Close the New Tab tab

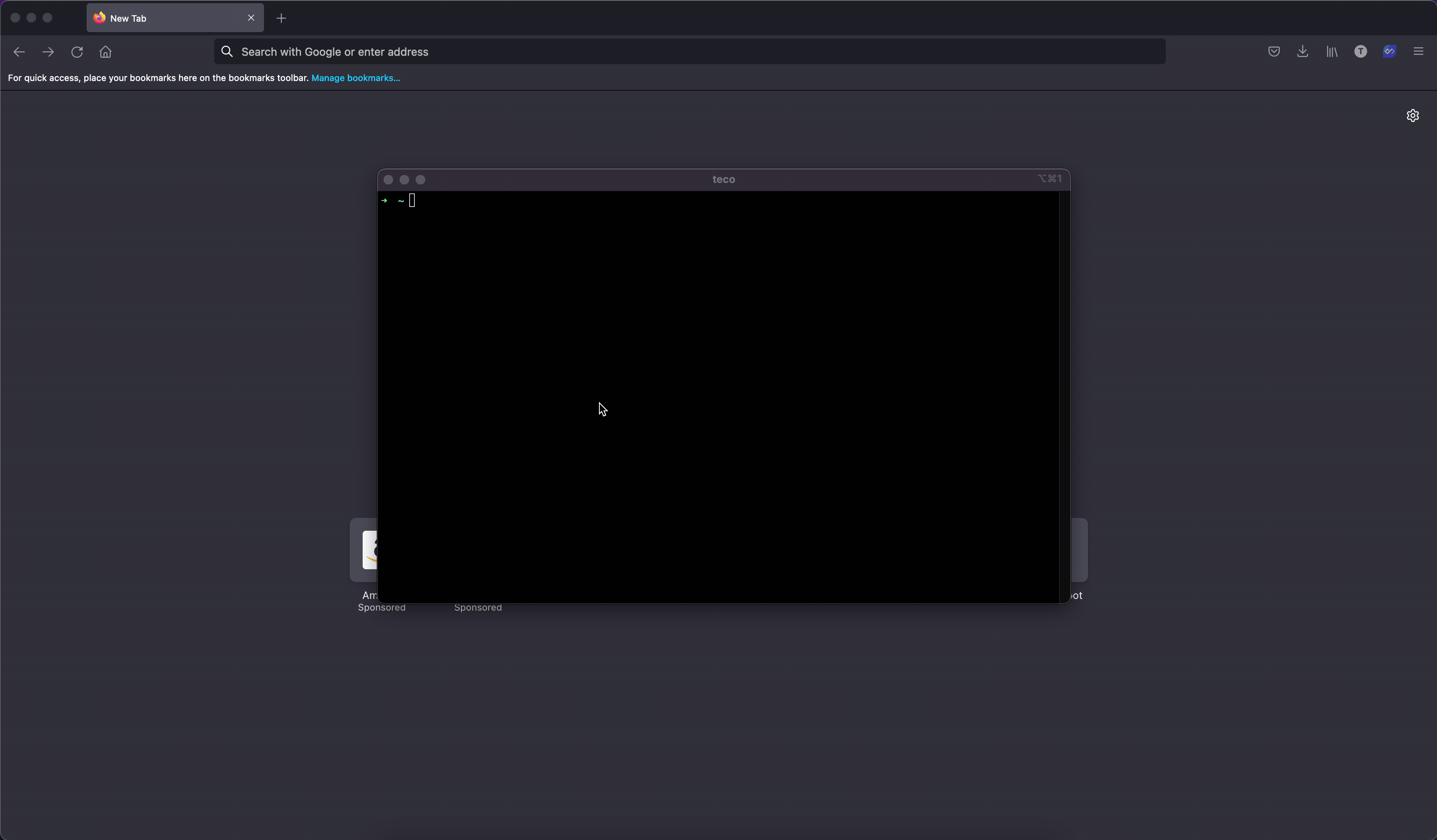(x=251, y=18)
